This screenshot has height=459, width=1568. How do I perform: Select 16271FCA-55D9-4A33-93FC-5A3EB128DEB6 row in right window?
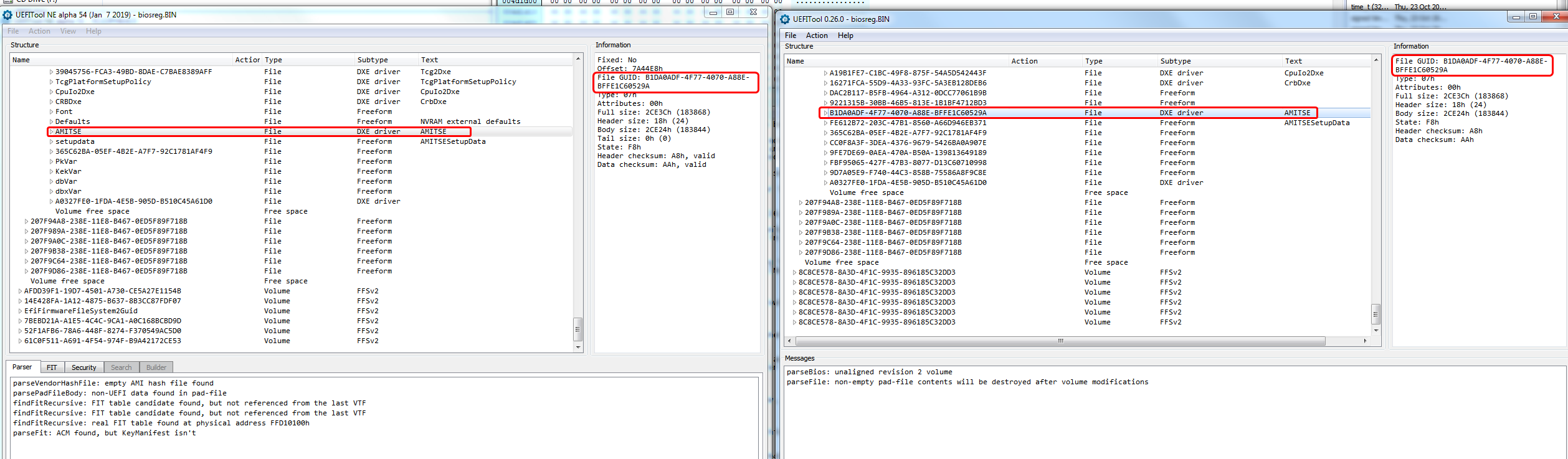click(x=1078, y=83)
